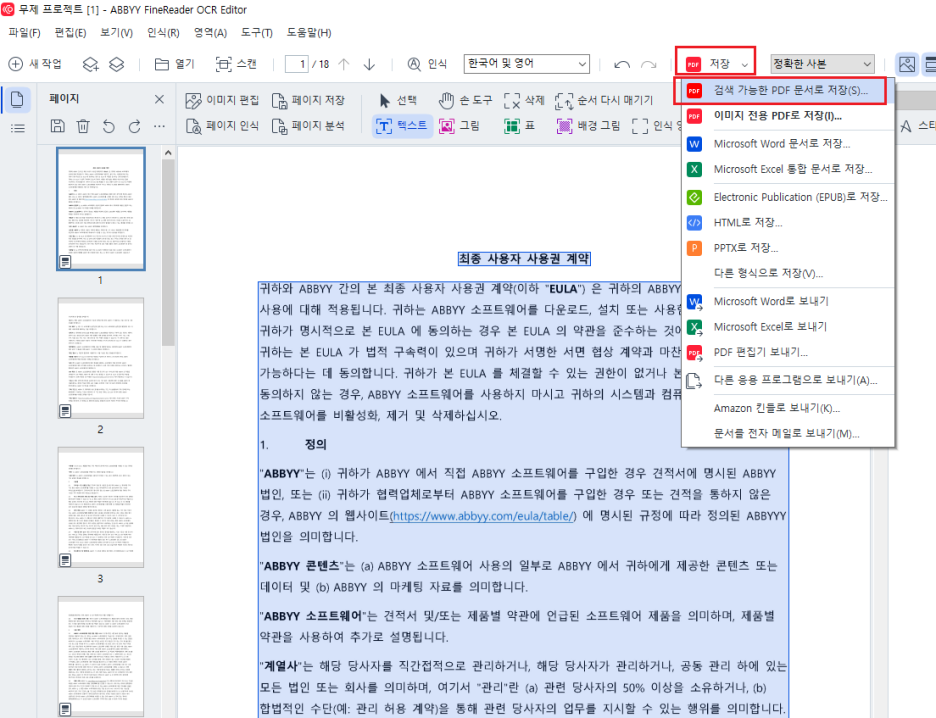Rotate page left icon in pages panel
Viewport: 936px width, 718px height.
pyautogui.click(x=108, y=126)
